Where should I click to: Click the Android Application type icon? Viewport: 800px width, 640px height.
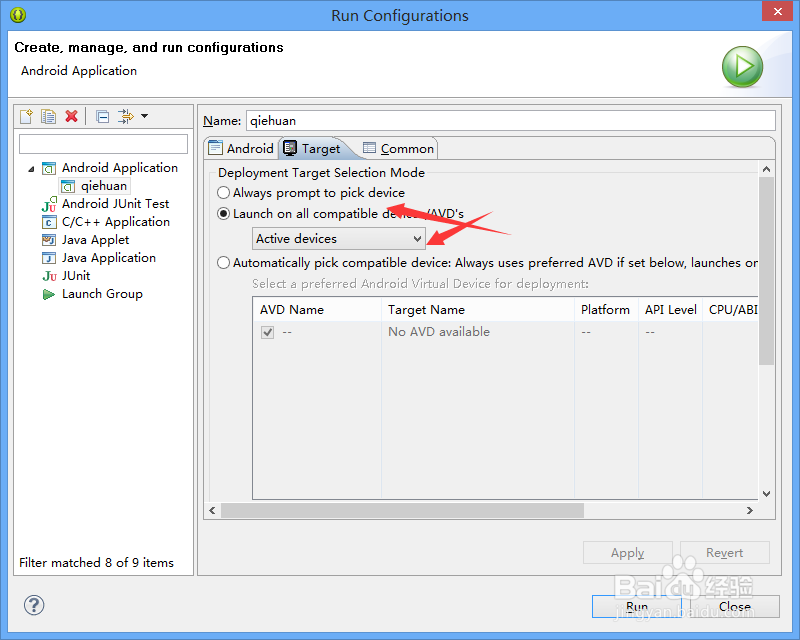tap(49, 168)
